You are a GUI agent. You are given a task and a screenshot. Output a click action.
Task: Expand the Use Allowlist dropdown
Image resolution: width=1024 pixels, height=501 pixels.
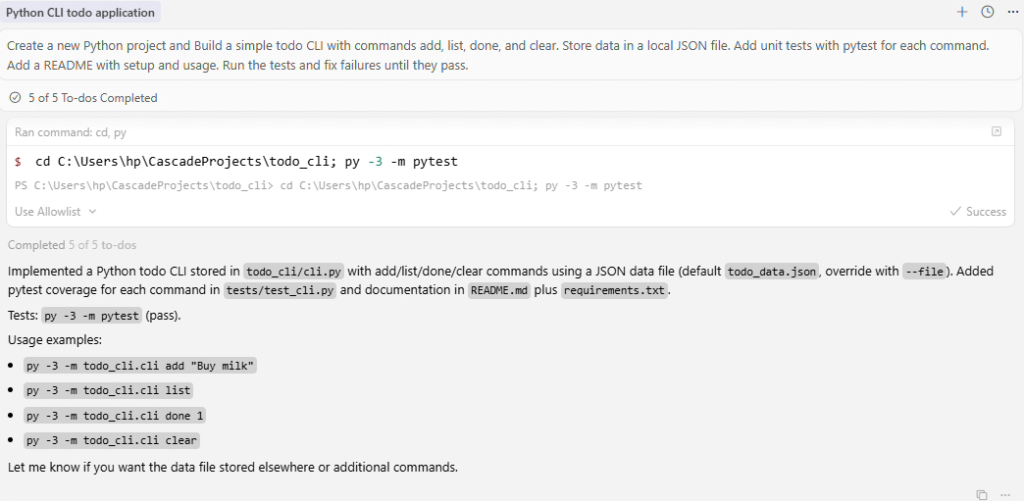tap(56, 212)
